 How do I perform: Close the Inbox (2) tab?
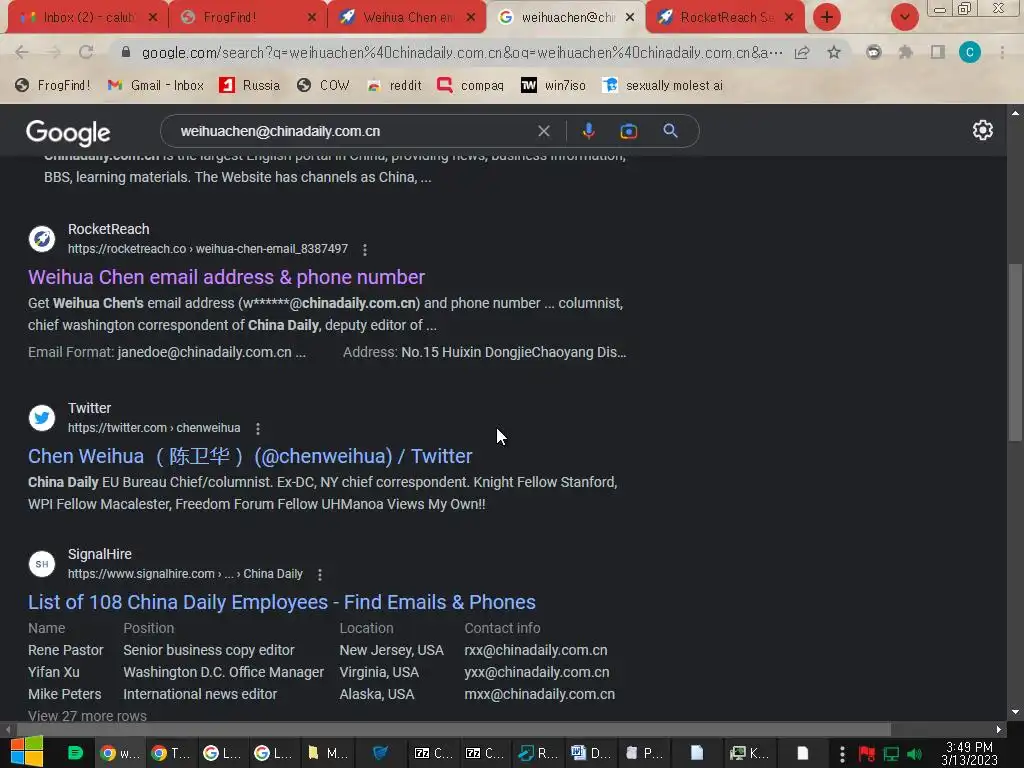[152, 17]
